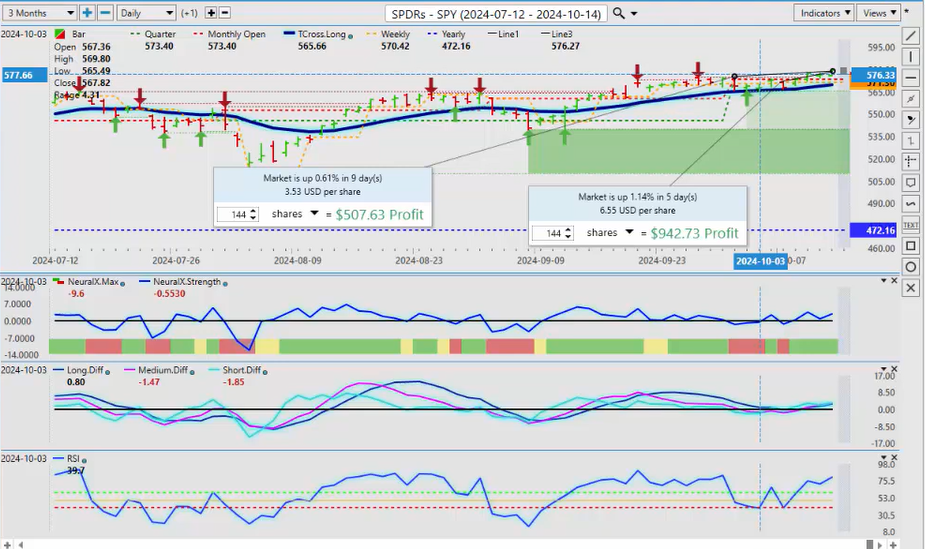925x549 pixels.
Task: Select the rectangle drawing tool
Action: point(911,246)
